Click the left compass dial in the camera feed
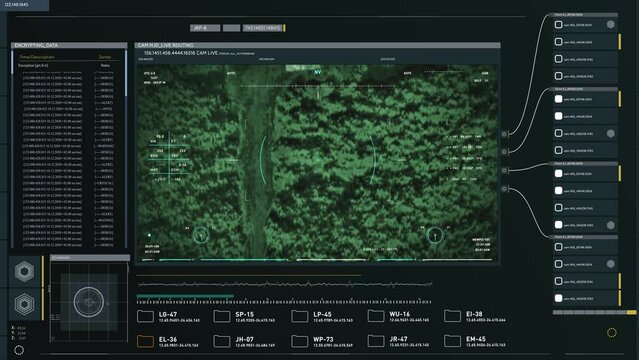Viewport: 639px width, 360px height. pos(201,235)
